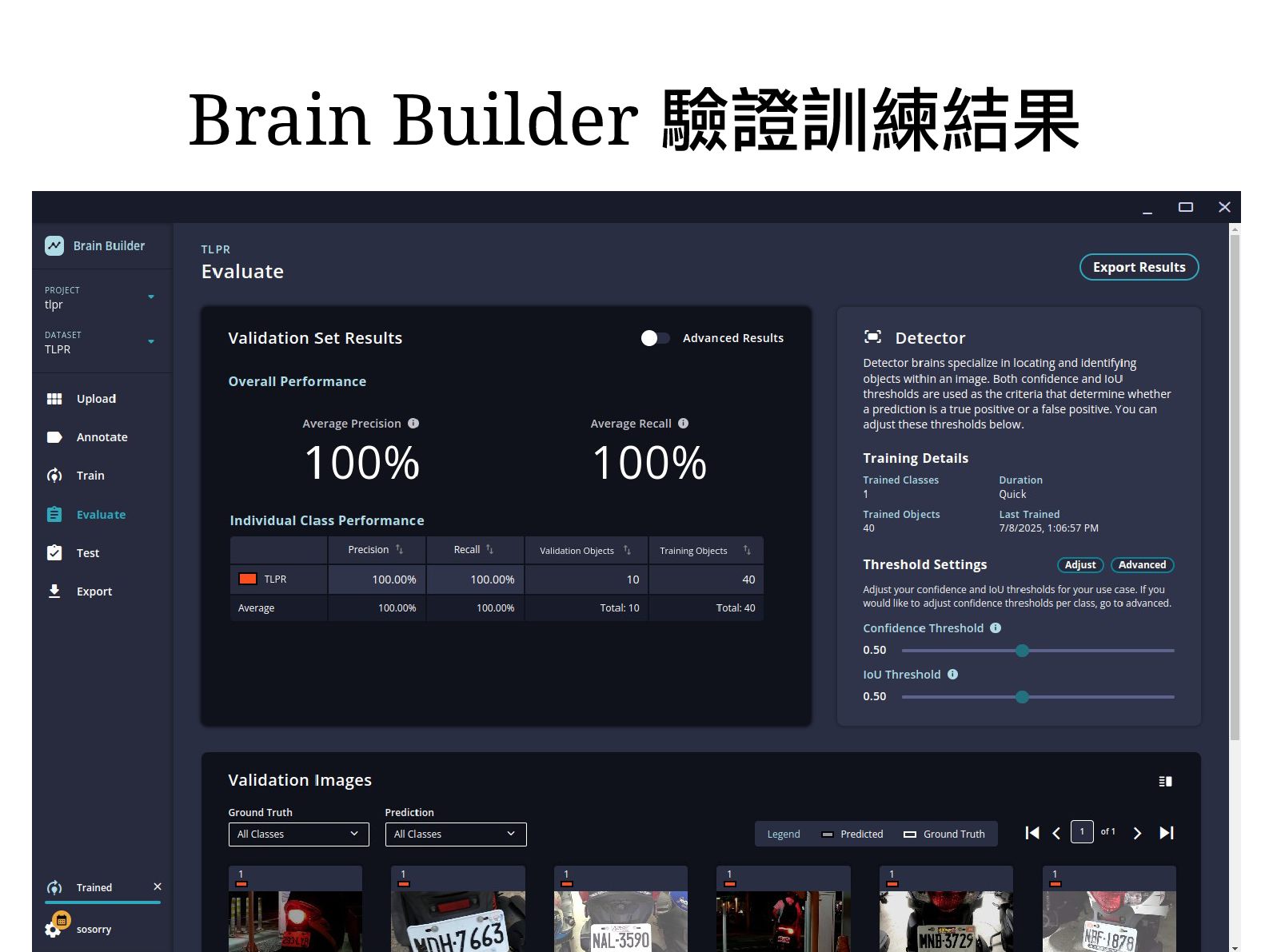The width and height of the screenshot is (1269, 952).
Task: Click the vertical scrollbar on right
Action: pyautogui.click(x=1235, y=488)
